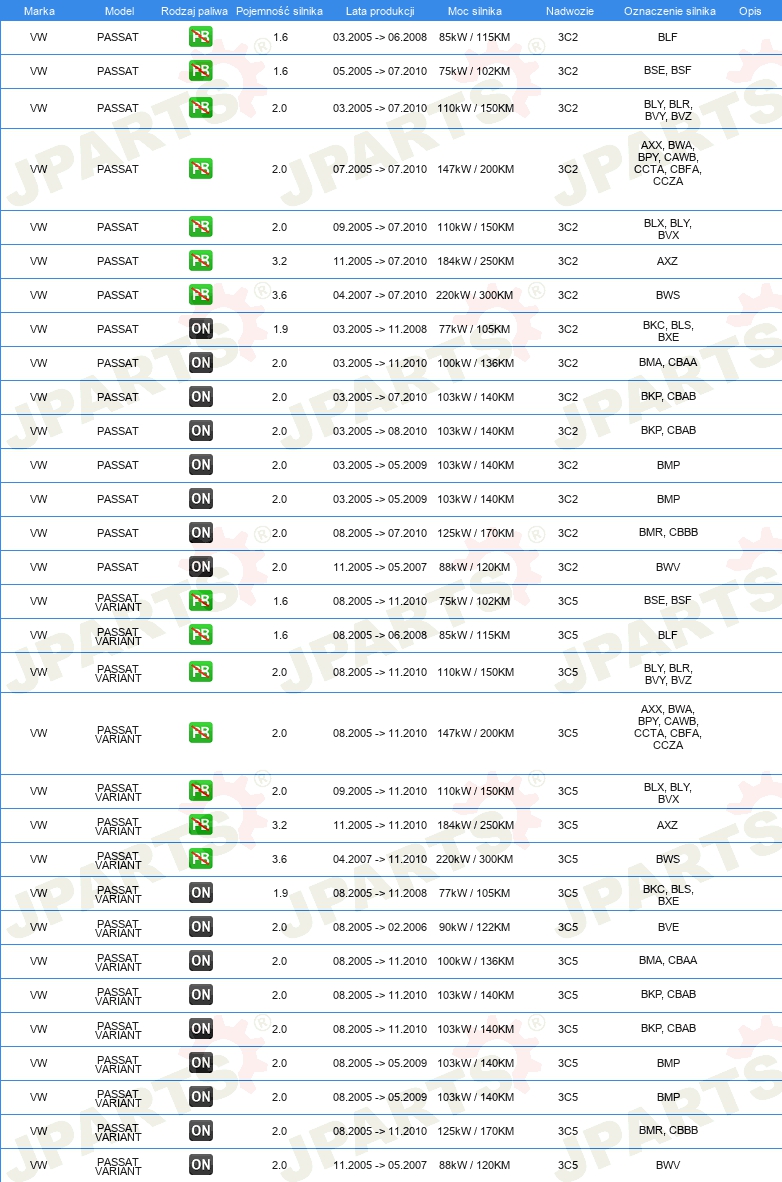Click the ON diesel icon in the 03.2005 -> 11.2008 row
Viewport: 782px width, 1182px height.
(201, 329)
